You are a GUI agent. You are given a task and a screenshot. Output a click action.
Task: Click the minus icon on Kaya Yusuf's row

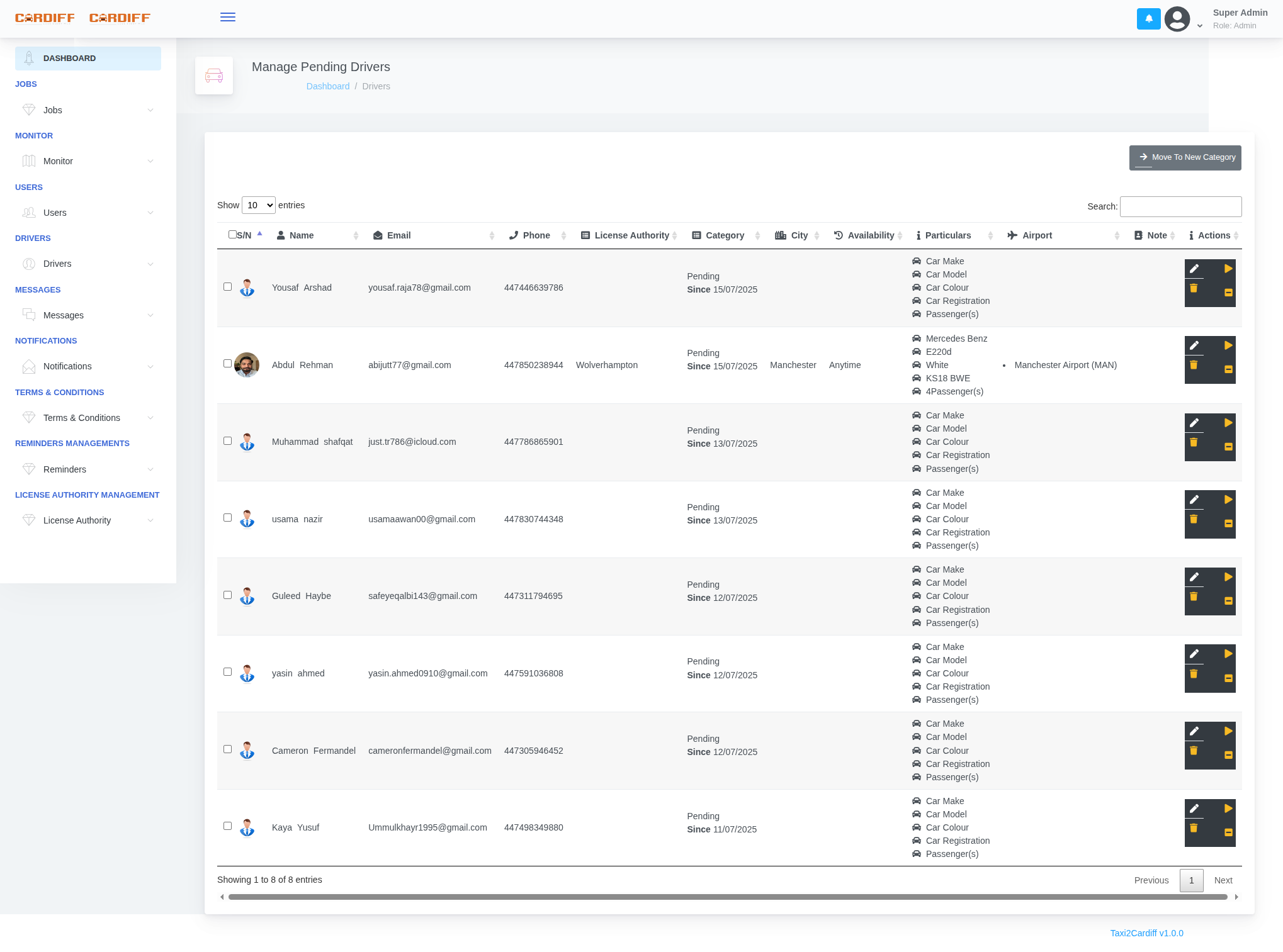coord(1228,831)
